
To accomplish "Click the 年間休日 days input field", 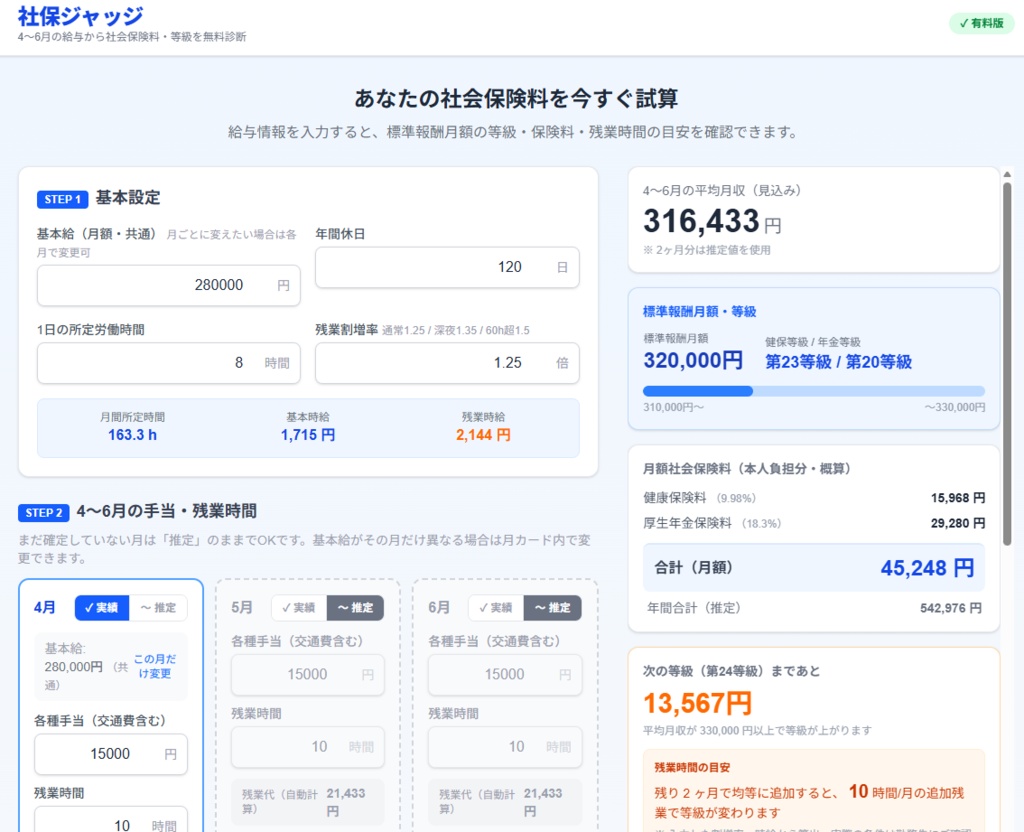I will click(447, 267).
